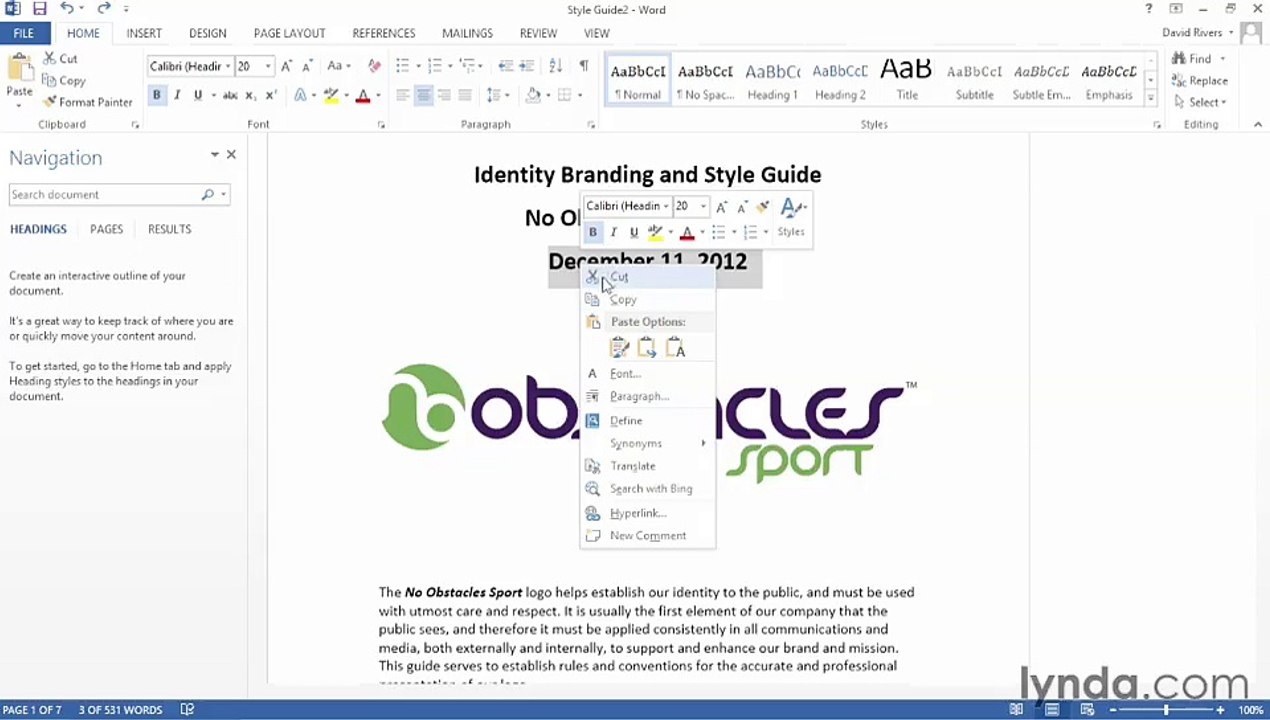Switch to the REVIEW tab

tap(538, 33)
